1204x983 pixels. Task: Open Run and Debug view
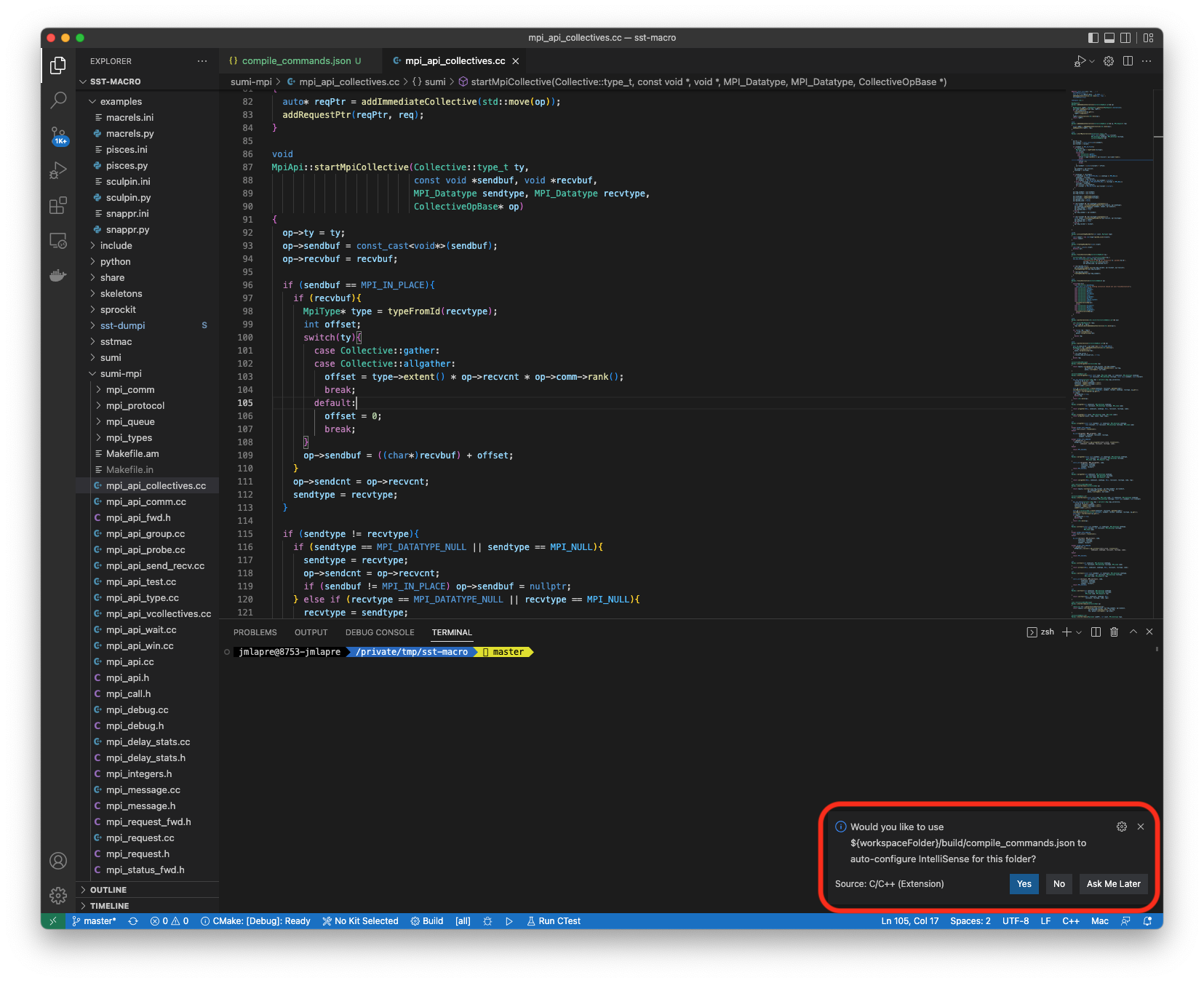point(58,170)
